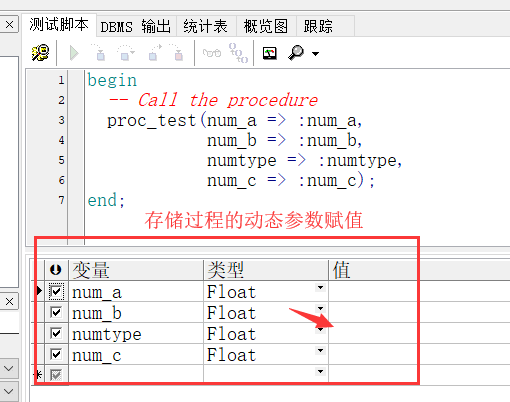Close the lower left panel with its X button
Viewport: 510px width, 402px height.
tap(9, 301)
